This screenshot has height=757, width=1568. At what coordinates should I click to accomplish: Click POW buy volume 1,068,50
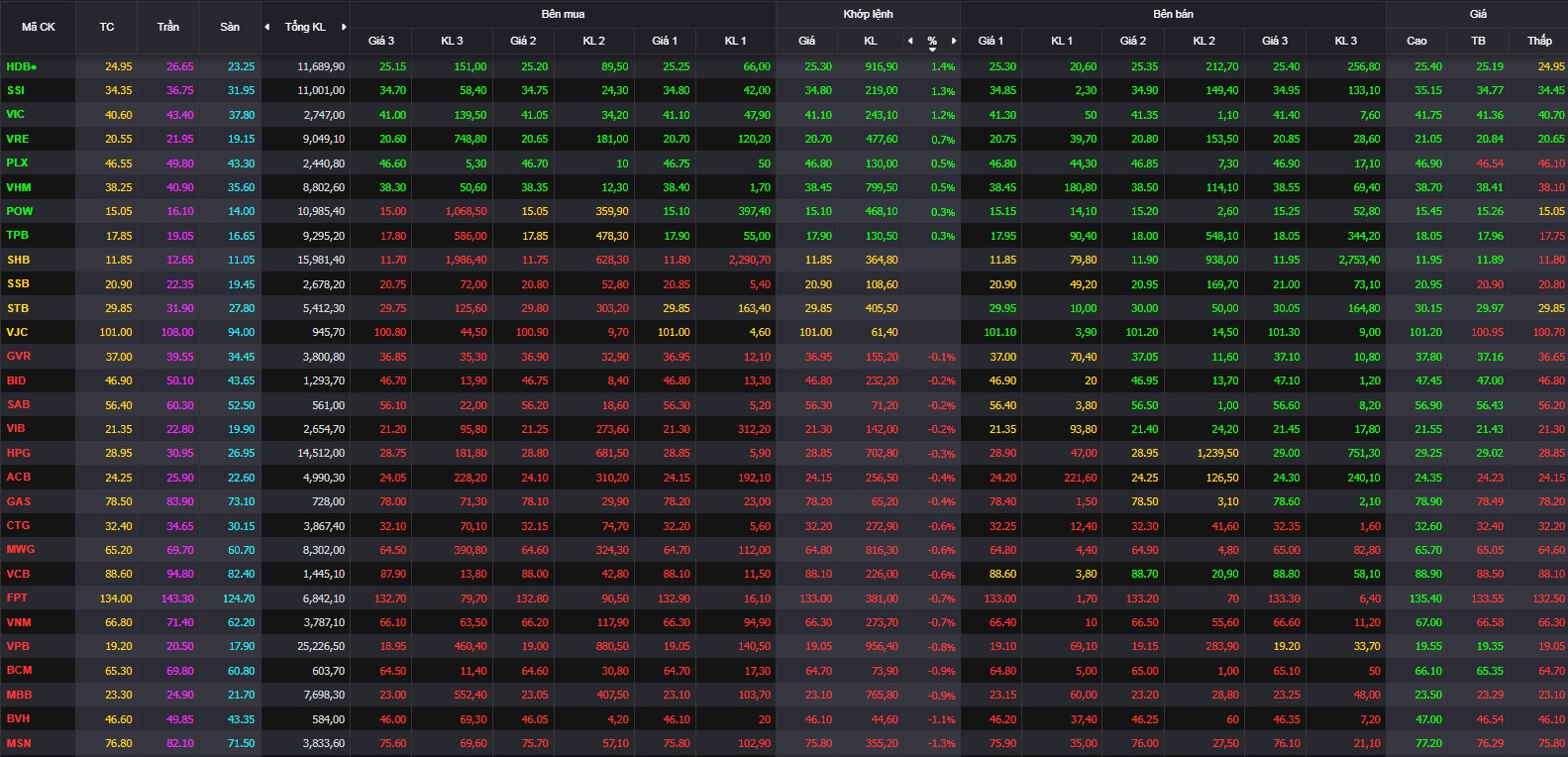[466, 211]
